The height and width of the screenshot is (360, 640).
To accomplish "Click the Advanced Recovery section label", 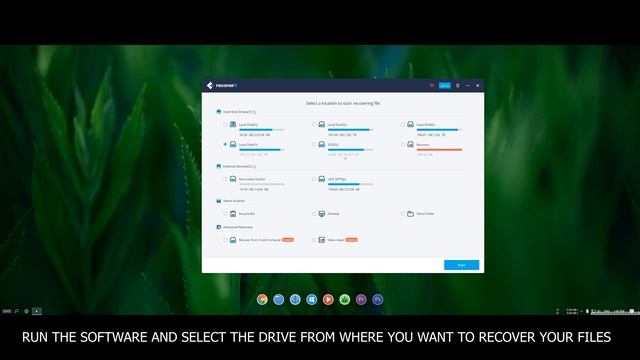I will (238, 227).
